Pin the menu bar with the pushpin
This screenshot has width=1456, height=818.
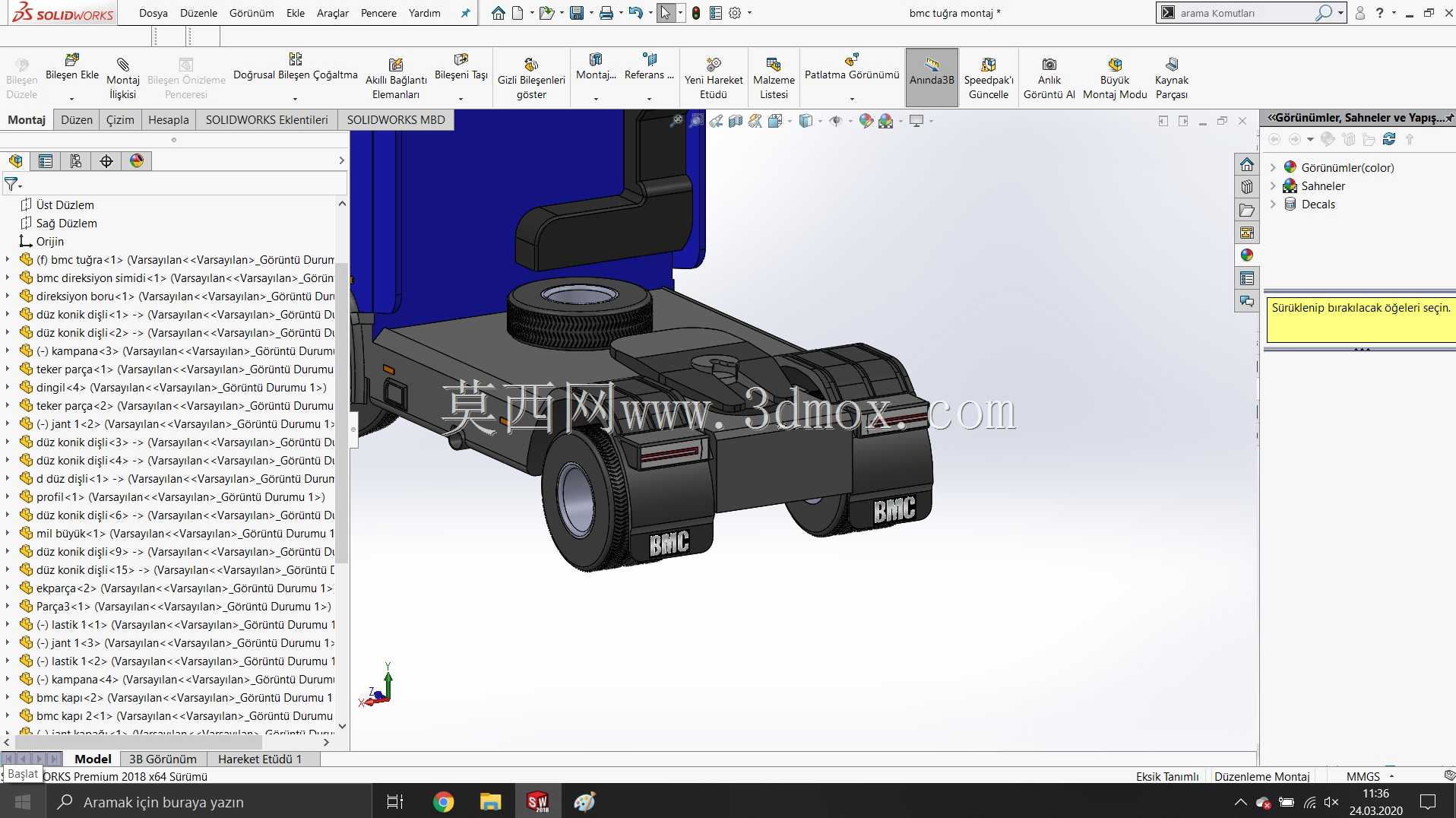465,13
